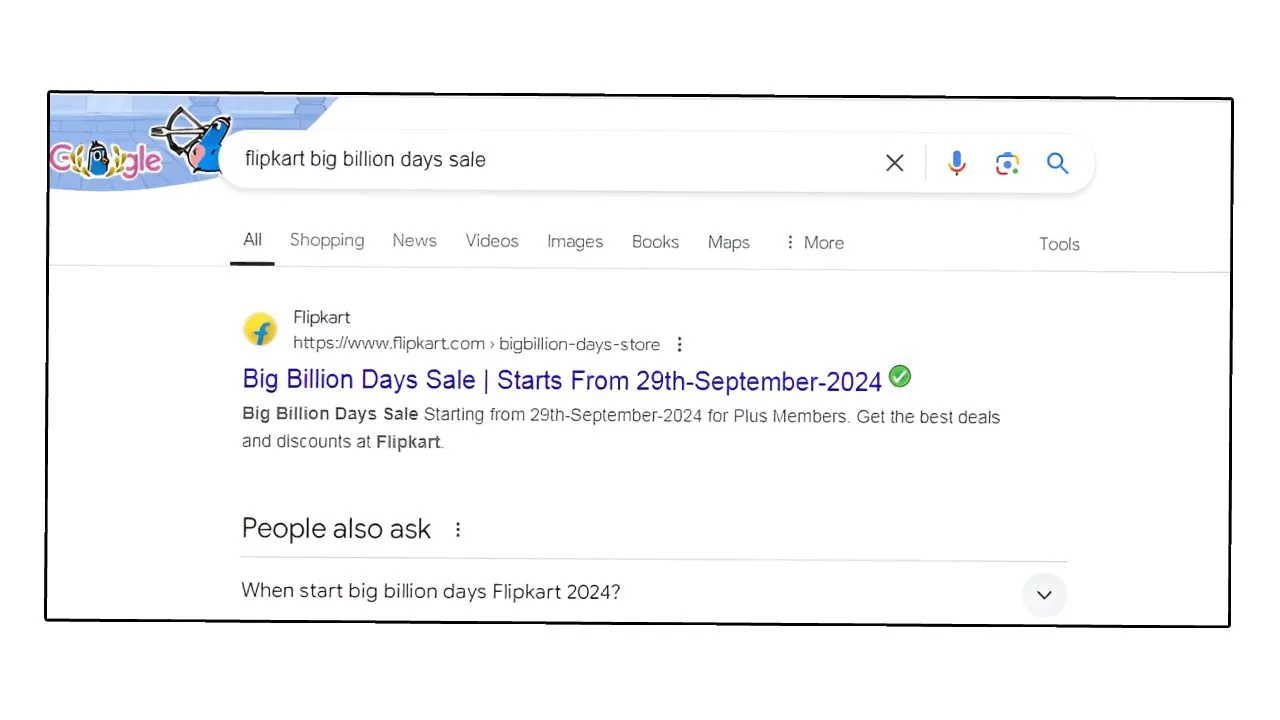The image size is (1280, 720).
Task: Expand the question about Big Billion Days 2024 start
Action: click(1044, 595)
